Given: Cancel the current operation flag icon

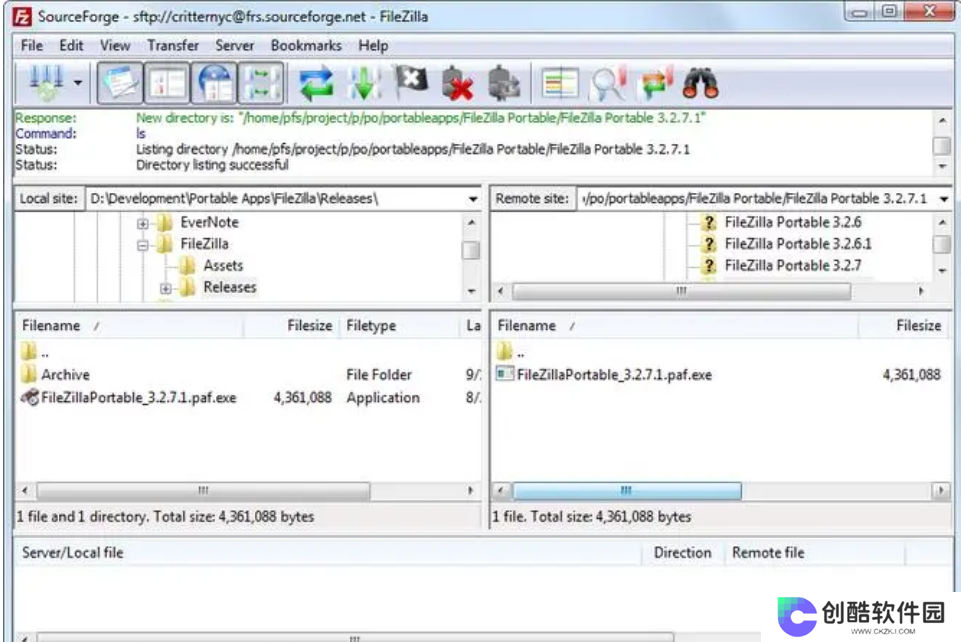Looking at the screenshot, I should point(411,81).
